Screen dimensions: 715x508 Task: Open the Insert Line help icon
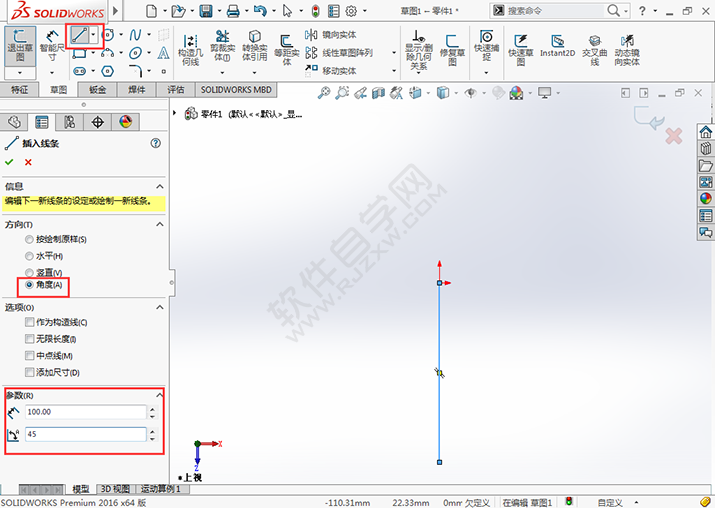click(155, 143)
